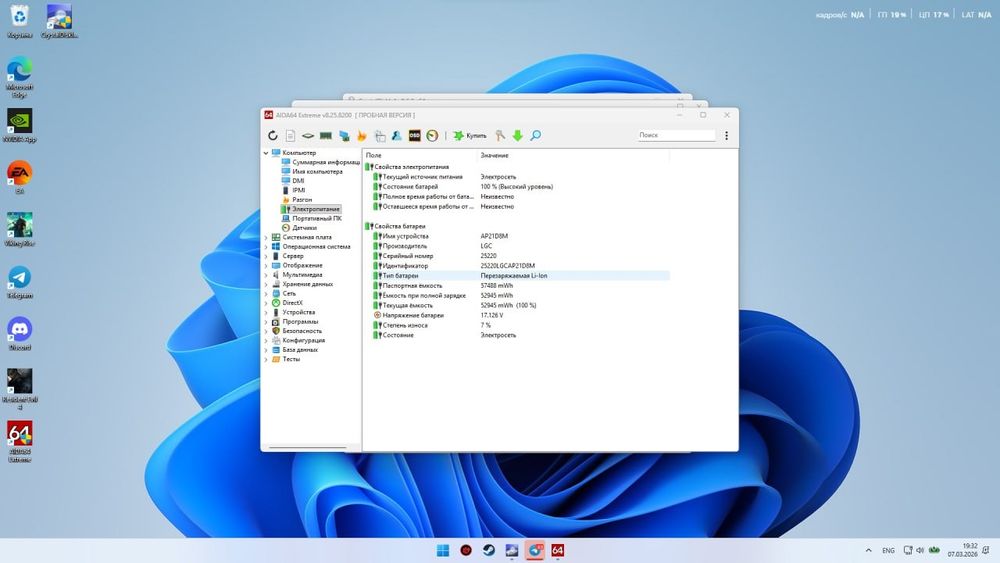Select Суммарная информация tree item

click(x=326, y=162)
